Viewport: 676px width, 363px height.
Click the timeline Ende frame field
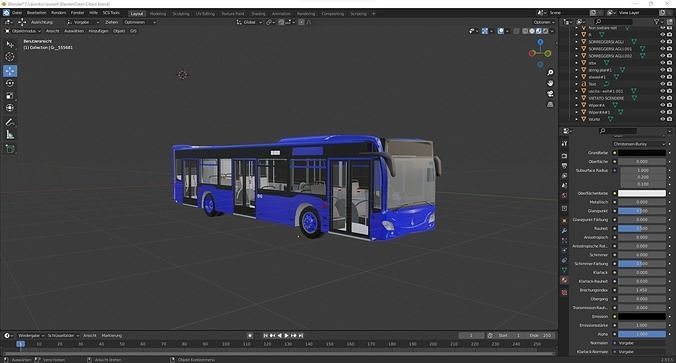click(540, 335)
